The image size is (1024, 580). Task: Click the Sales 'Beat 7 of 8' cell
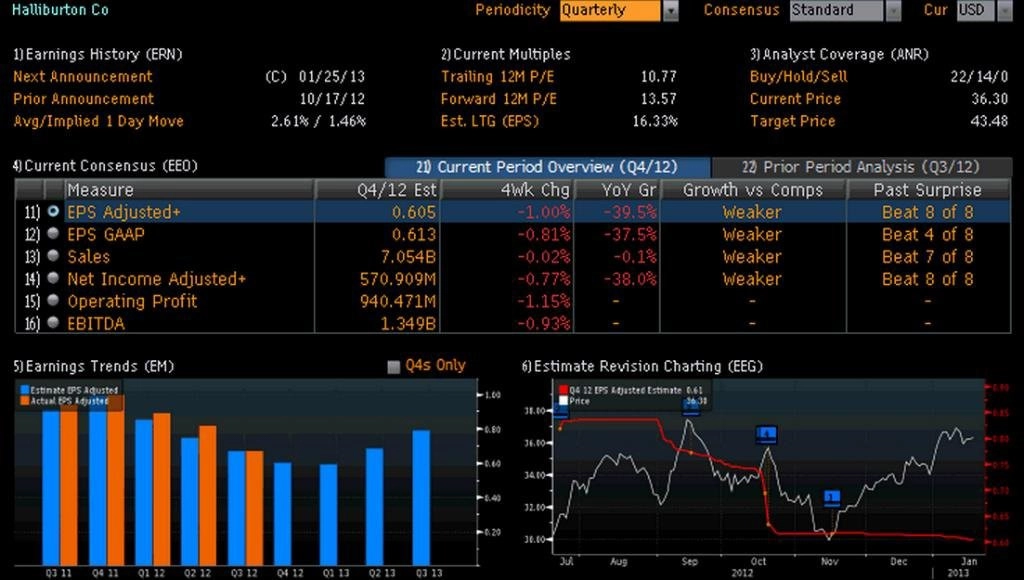coord(928,257)
